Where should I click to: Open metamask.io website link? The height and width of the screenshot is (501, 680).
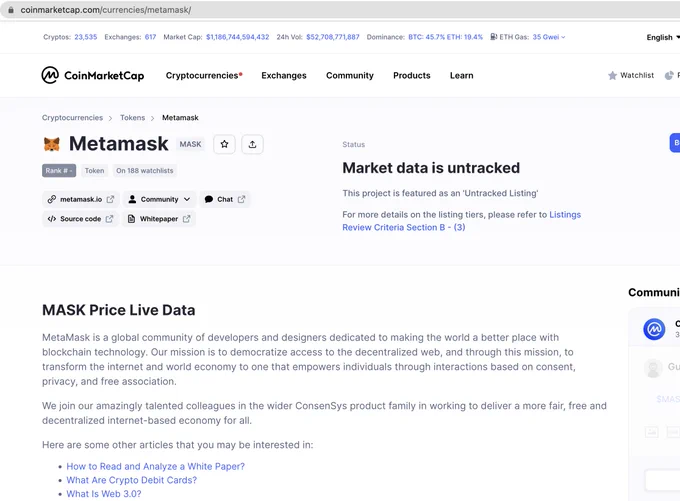point(81,199)
